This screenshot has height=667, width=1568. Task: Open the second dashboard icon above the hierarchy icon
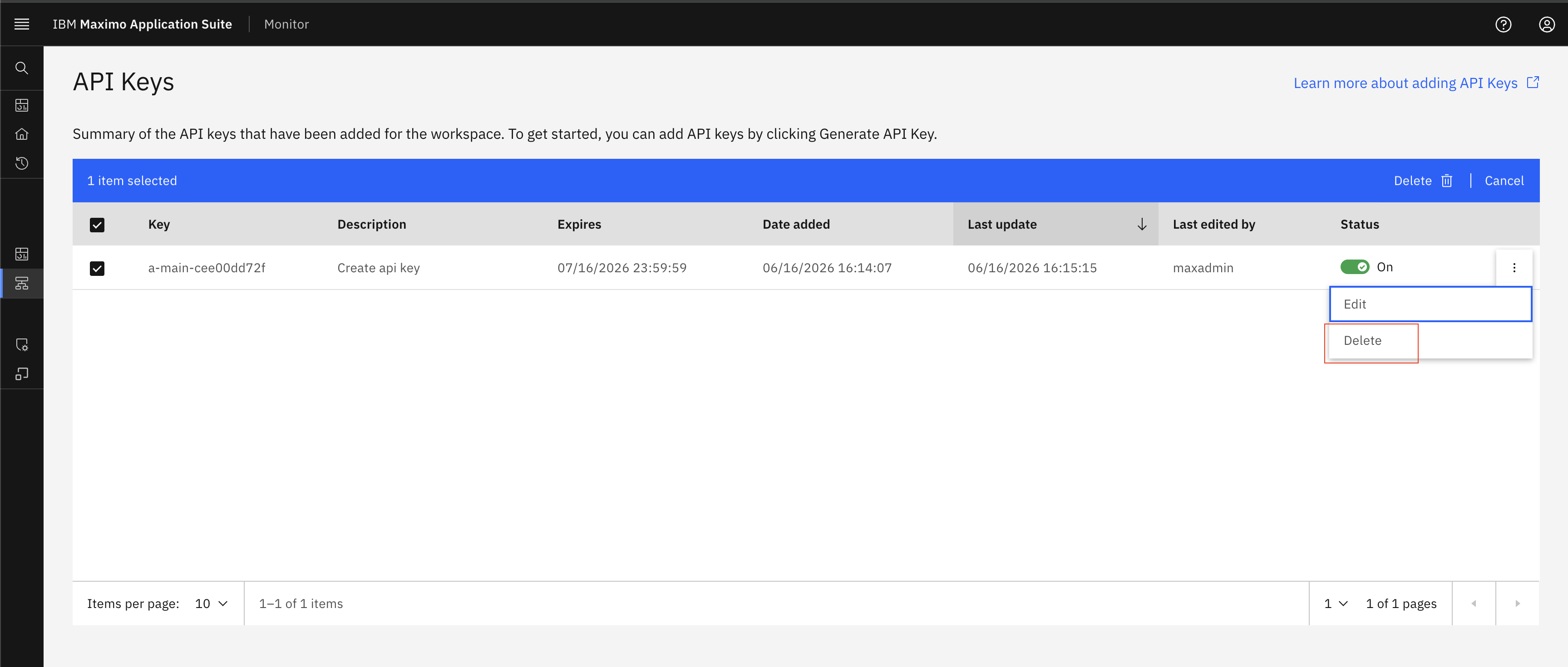22,254
